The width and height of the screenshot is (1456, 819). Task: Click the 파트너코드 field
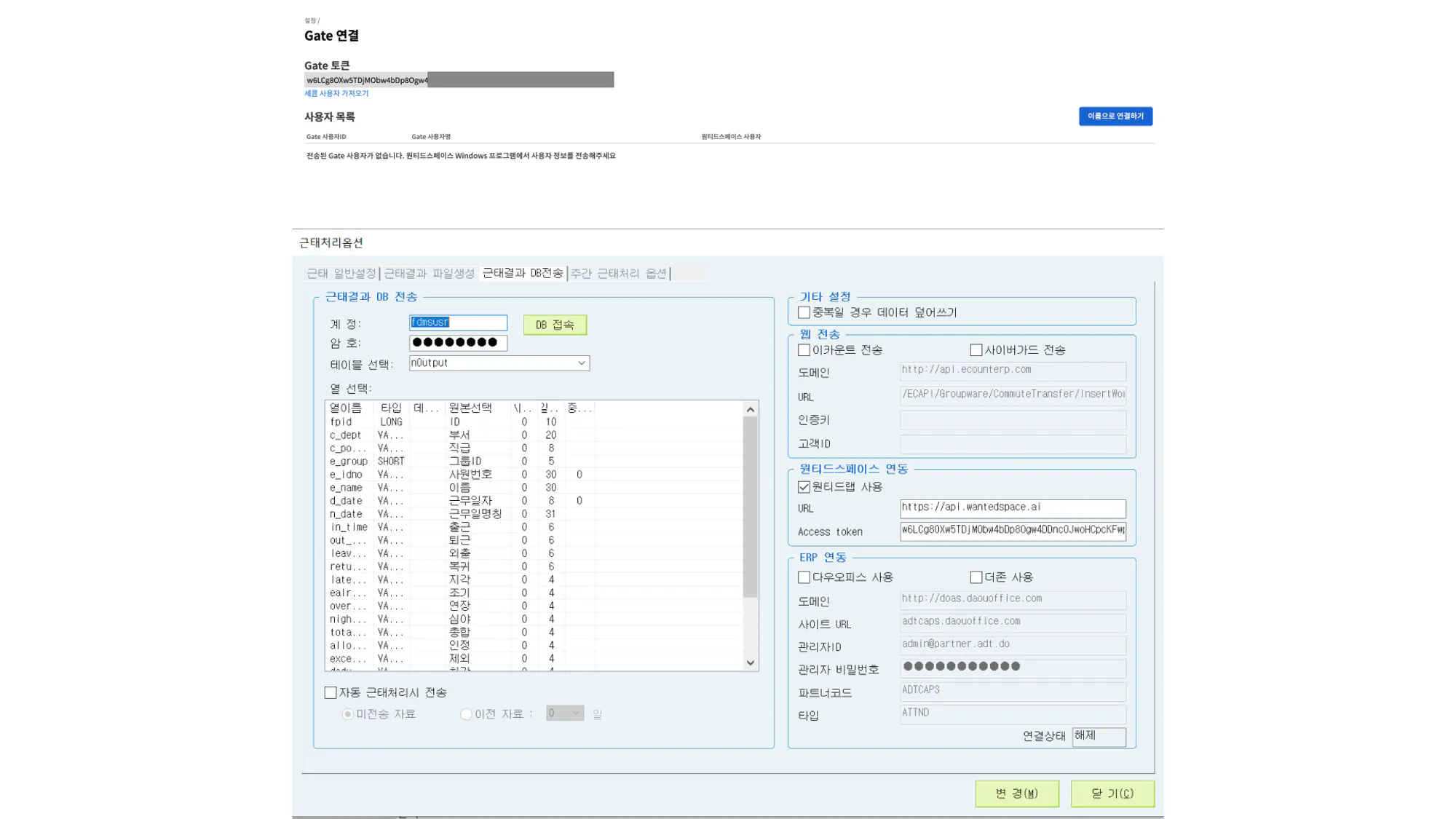pyautogui.click(x=1013, y=691)
